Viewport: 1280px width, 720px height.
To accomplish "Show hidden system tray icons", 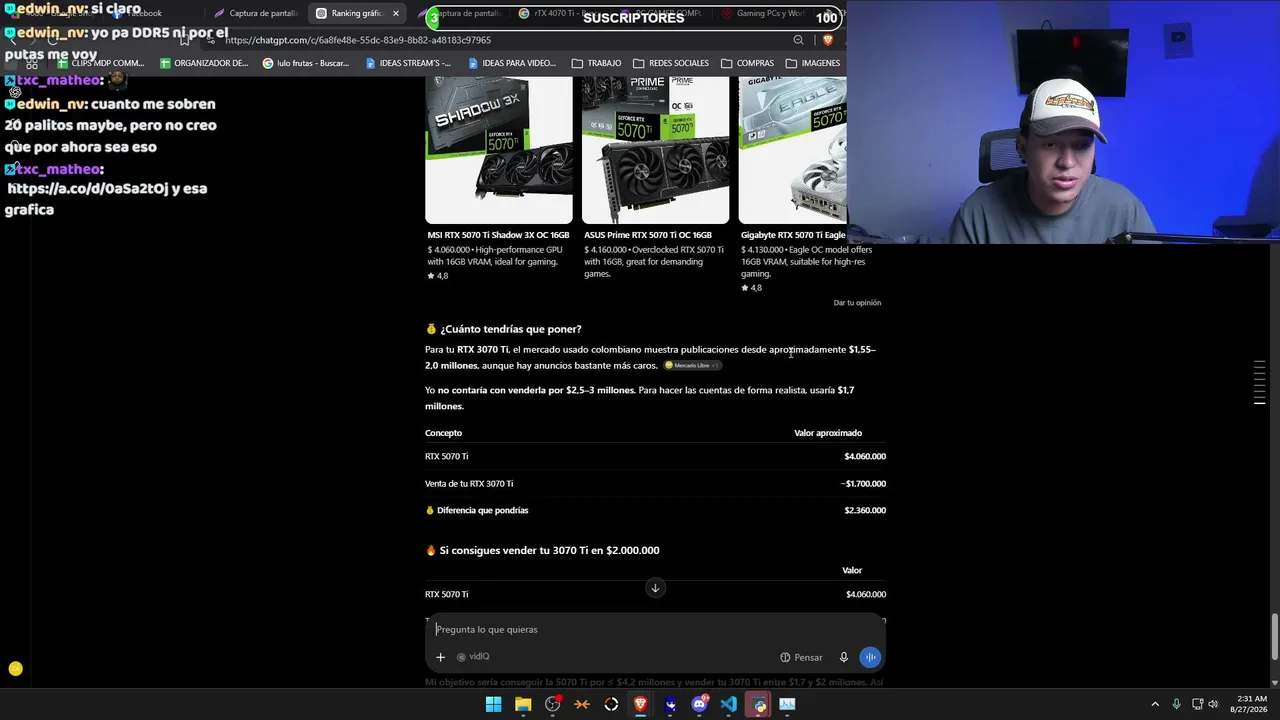I will tap(1155, 704).
